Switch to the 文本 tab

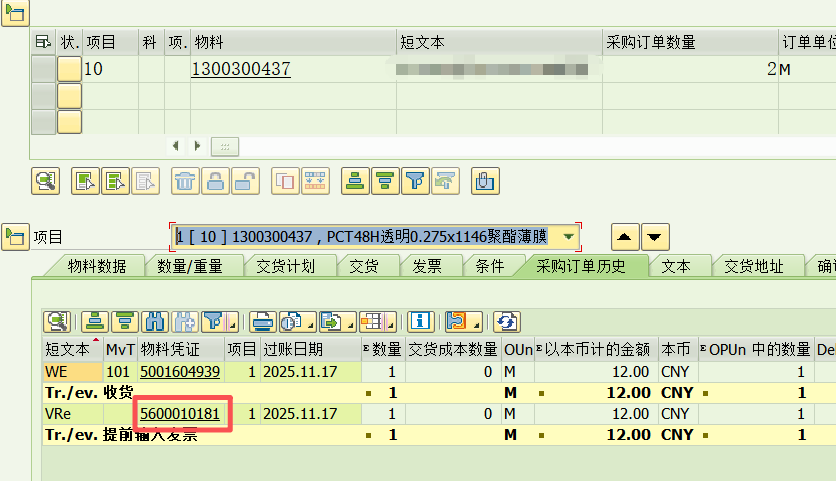pyautogui.click(x=676, y=266)
